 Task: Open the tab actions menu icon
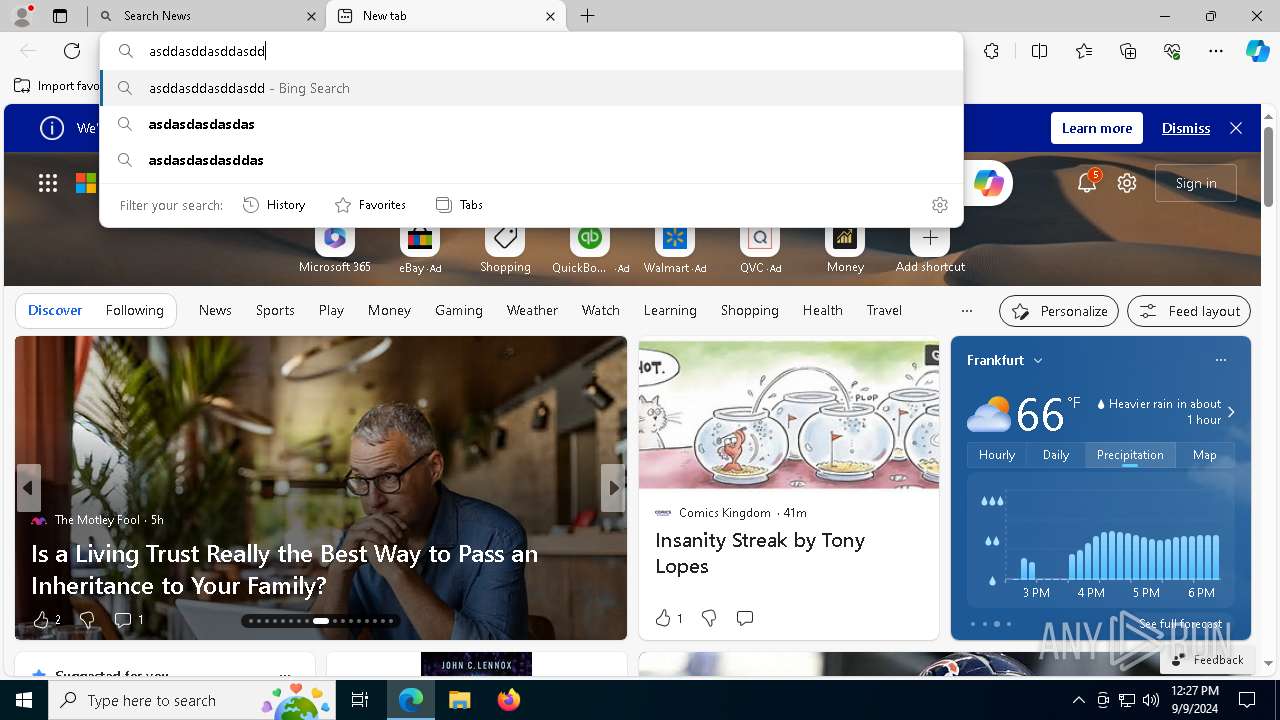(x=60, y=16)
